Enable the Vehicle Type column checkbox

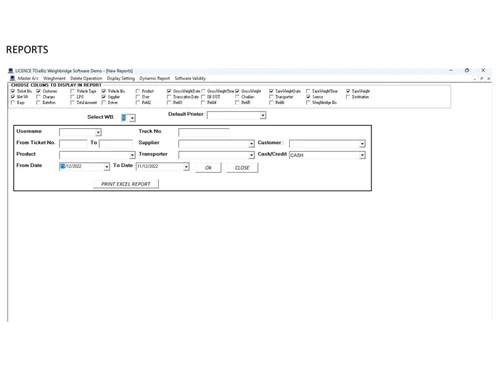pyautogui.click(x=72, y=91)
